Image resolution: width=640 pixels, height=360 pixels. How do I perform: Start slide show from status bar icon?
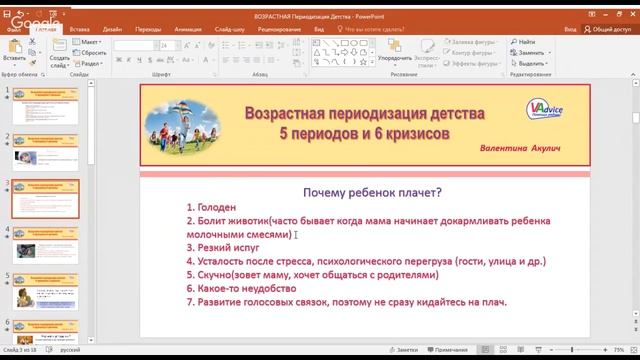(x=538, y=350)
